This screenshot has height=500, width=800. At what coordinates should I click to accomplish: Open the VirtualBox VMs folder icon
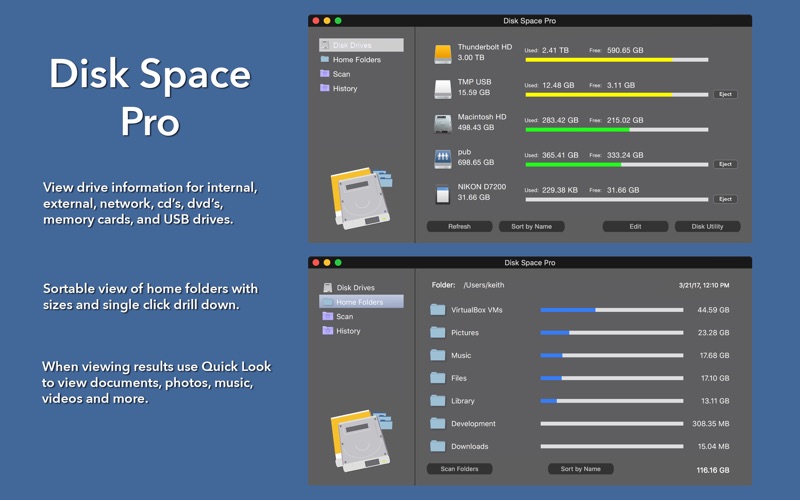[437, 310]
